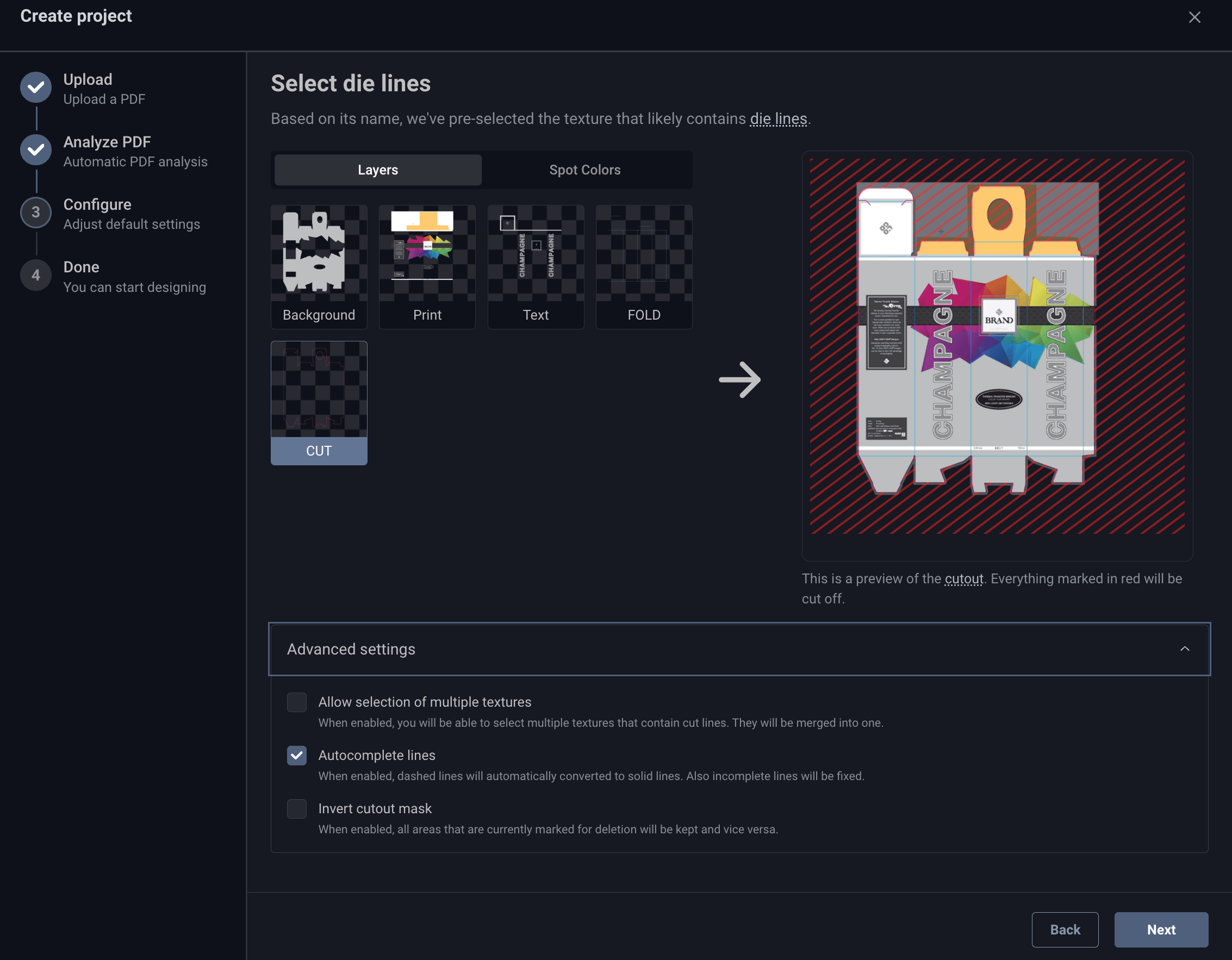Viewport: 1232px width, 960px height.
Task: Select the Text layer thumbnail
Action: click(536, 267)
